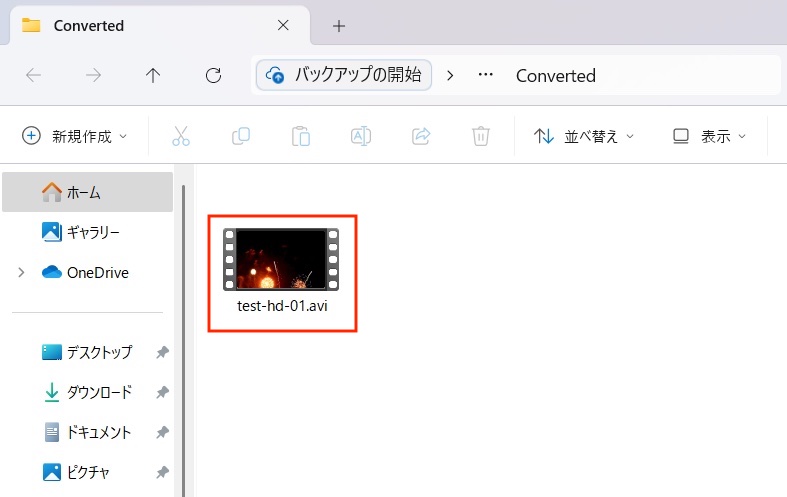Select ホーム in the navigation pane

[x=84, y=192]
